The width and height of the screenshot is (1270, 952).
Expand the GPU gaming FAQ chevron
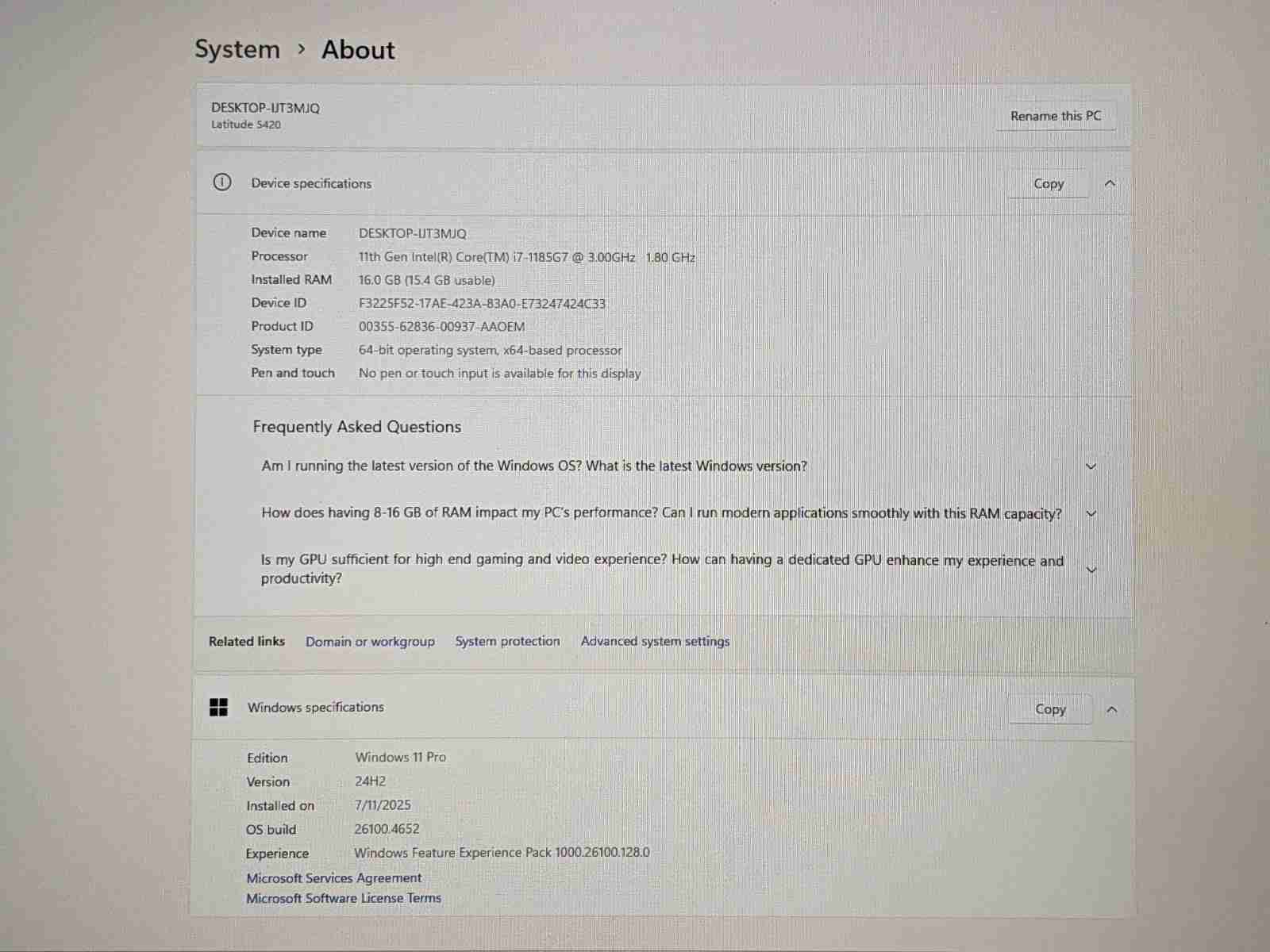1091,570
